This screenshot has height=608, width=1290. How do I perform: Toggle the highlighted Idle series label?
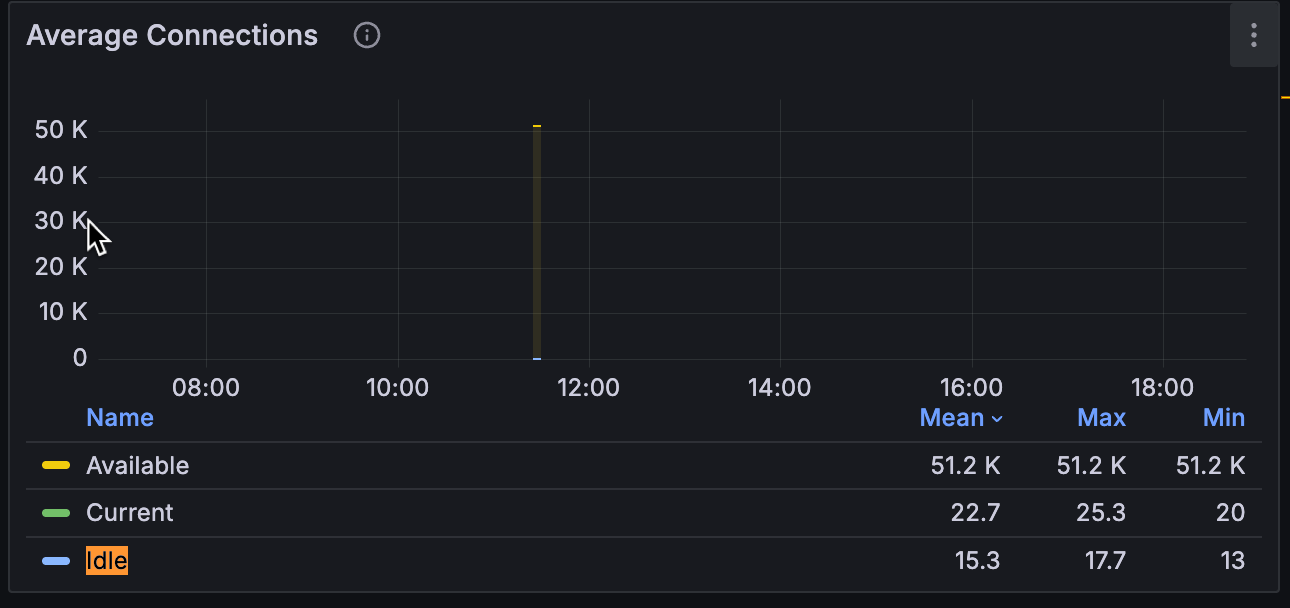(107, 561)
